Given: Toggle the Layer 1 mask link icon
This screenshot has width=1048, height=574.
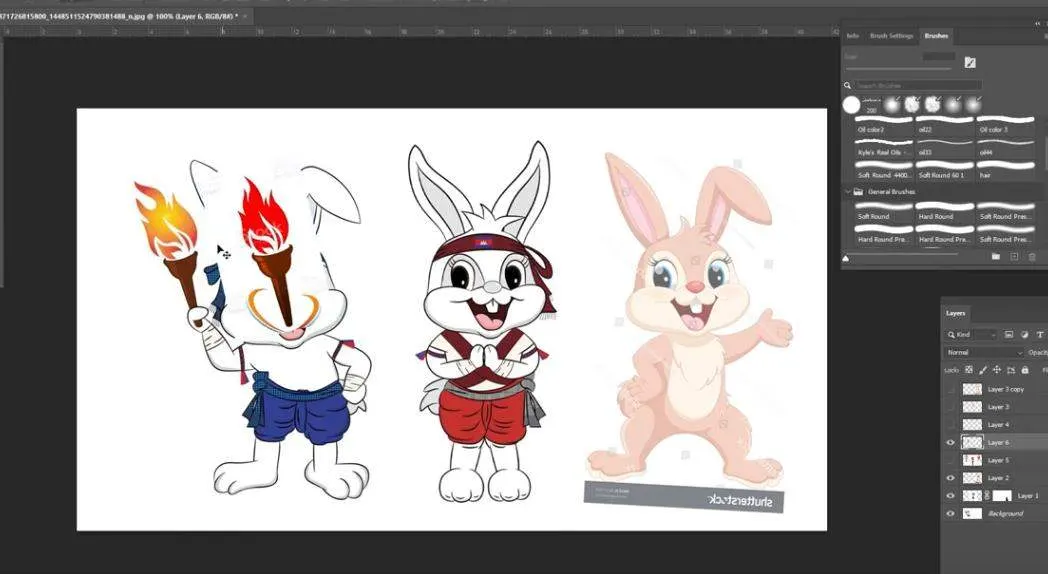Looking at the screenshot, I should tap(987, 496).
